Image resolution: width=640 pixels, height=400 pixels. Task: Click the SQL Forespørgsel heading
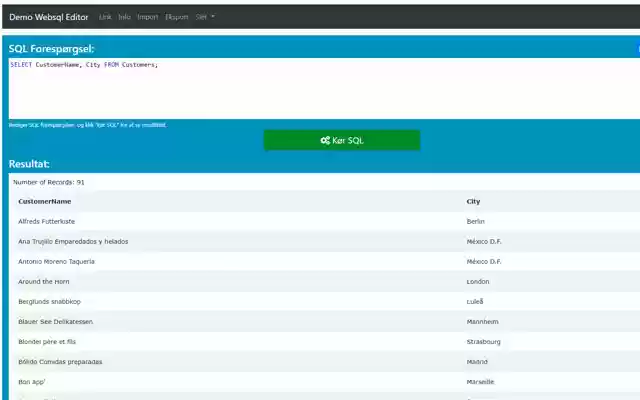click(x=51, y=49)
